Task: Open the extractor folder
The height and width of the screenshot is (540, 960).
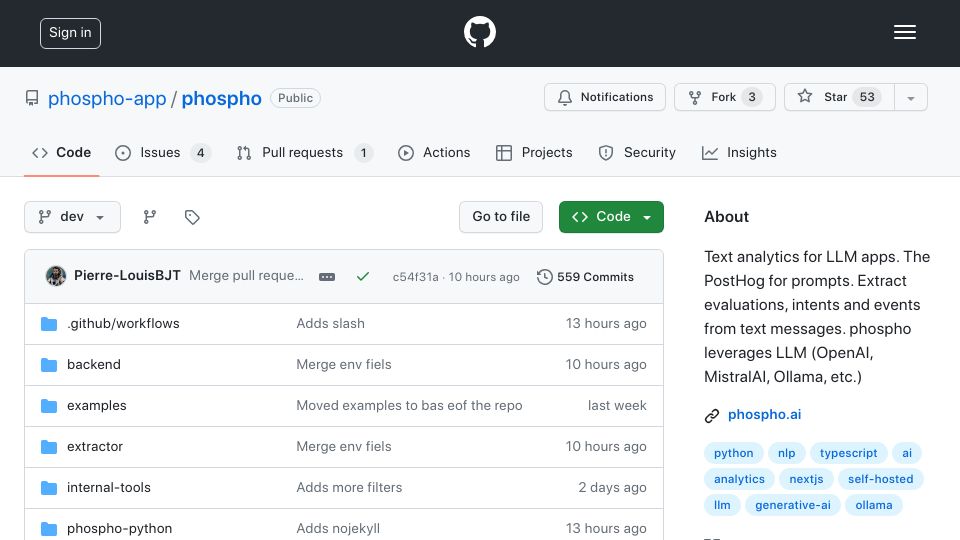Action: pyautogui.click(x=95, y=446)
